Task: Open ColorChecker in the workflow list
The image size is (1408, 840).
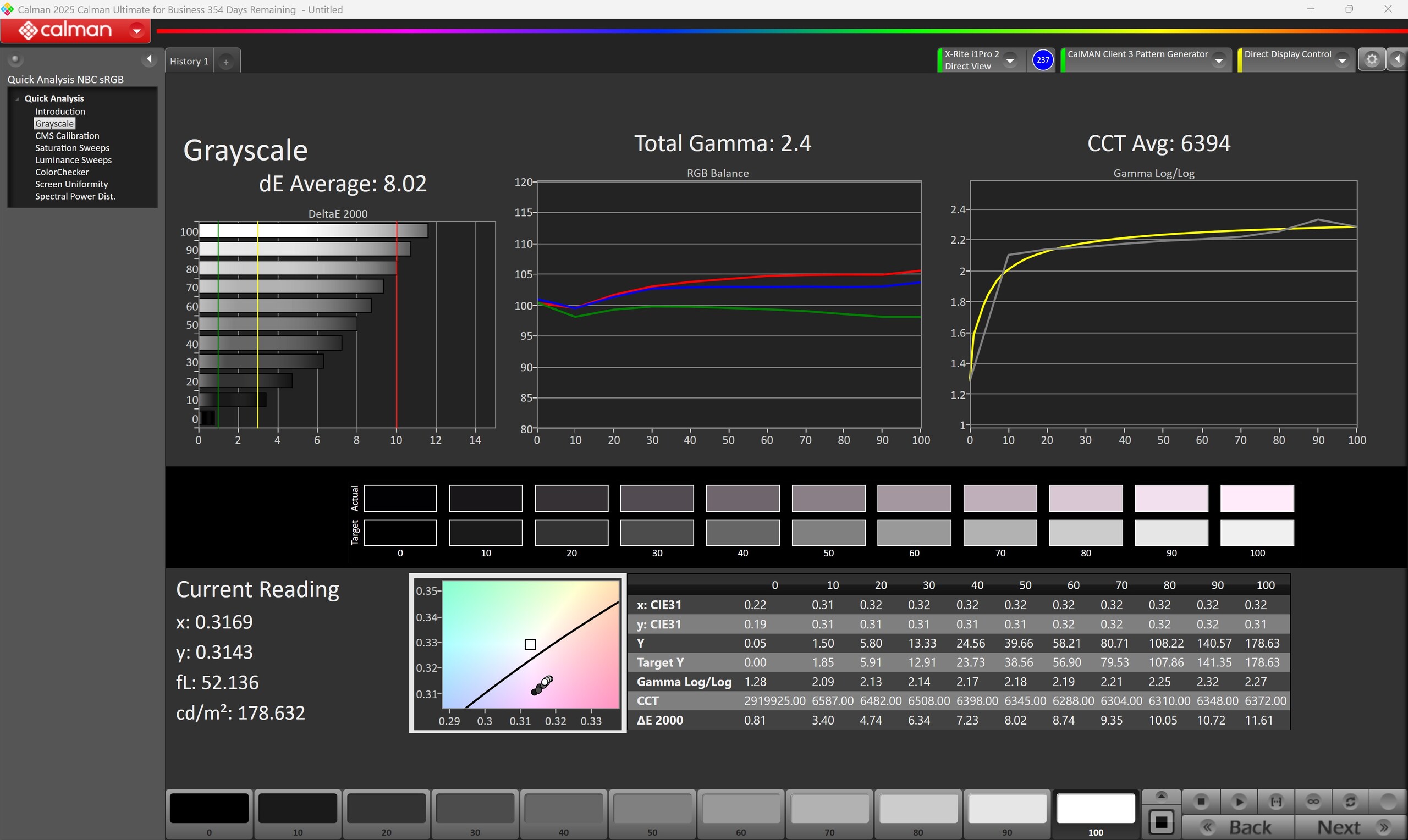Action: tap(62, 172)
